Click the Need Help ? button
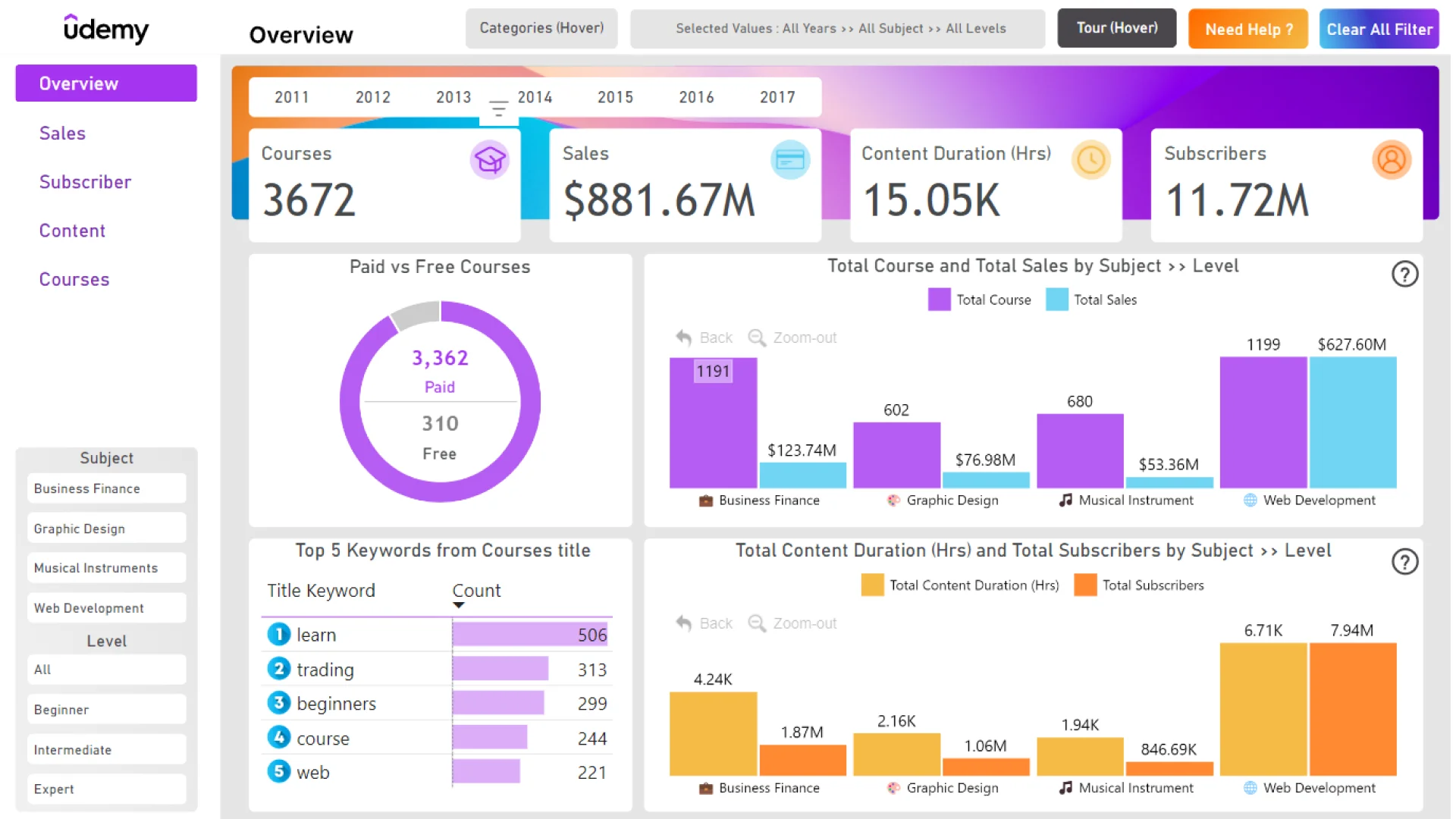The width and height of the screenshot is (1456, 819). tap(1248, 29)
